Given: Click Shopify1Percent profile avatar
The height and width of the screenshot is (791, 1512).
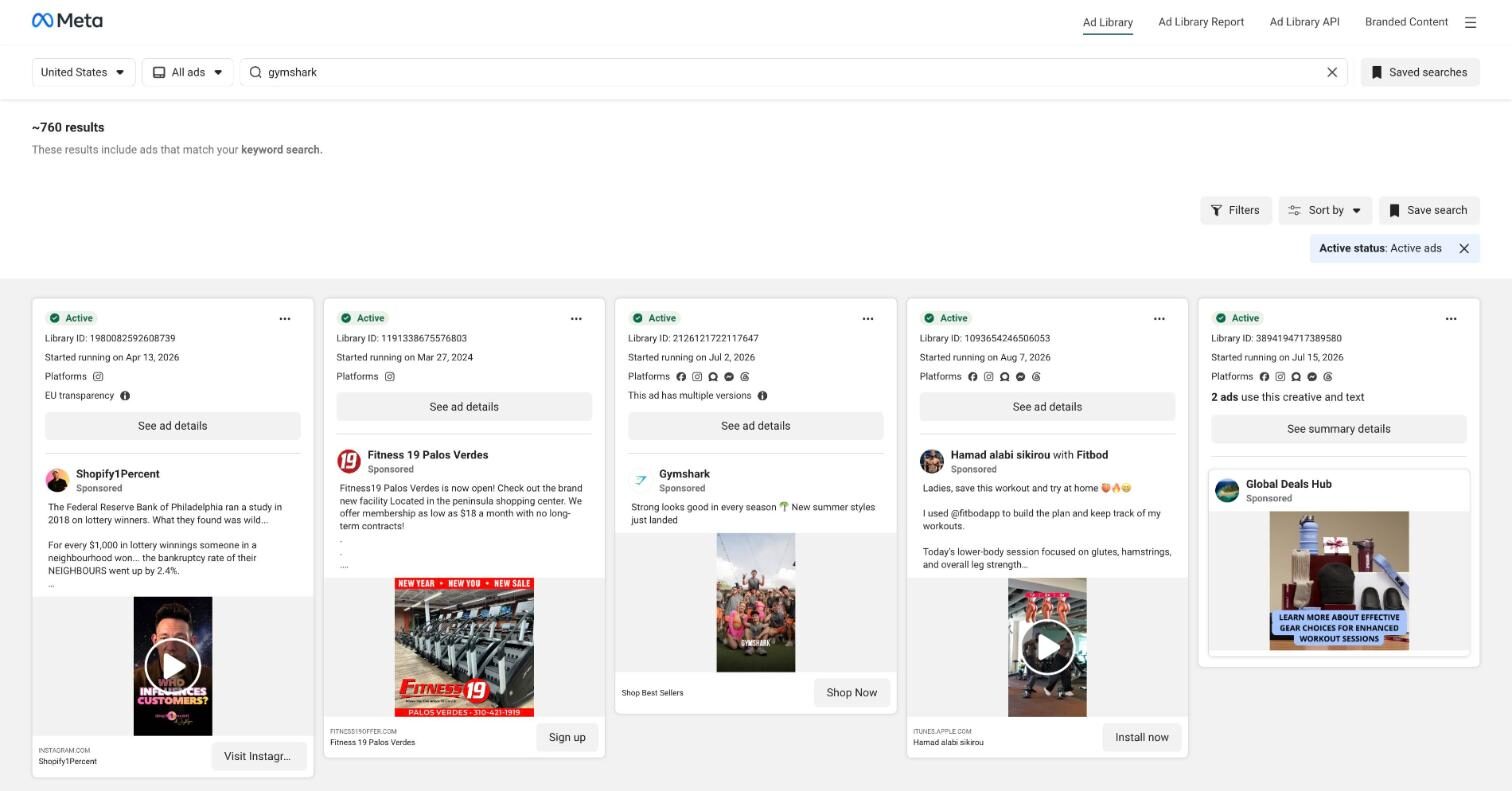Looking at the screenshot, I should [x=57, y=480].
